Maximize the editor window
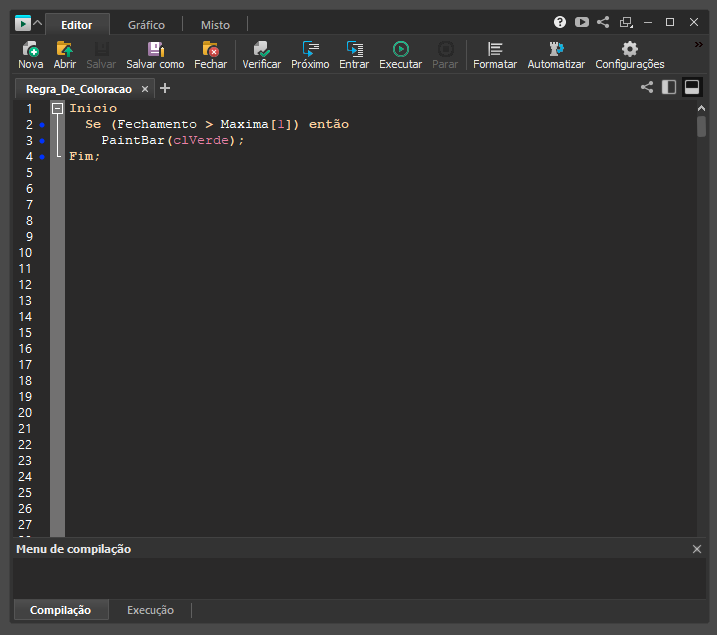The height and width of the screenshot is (635, 717). click(670, 22)
